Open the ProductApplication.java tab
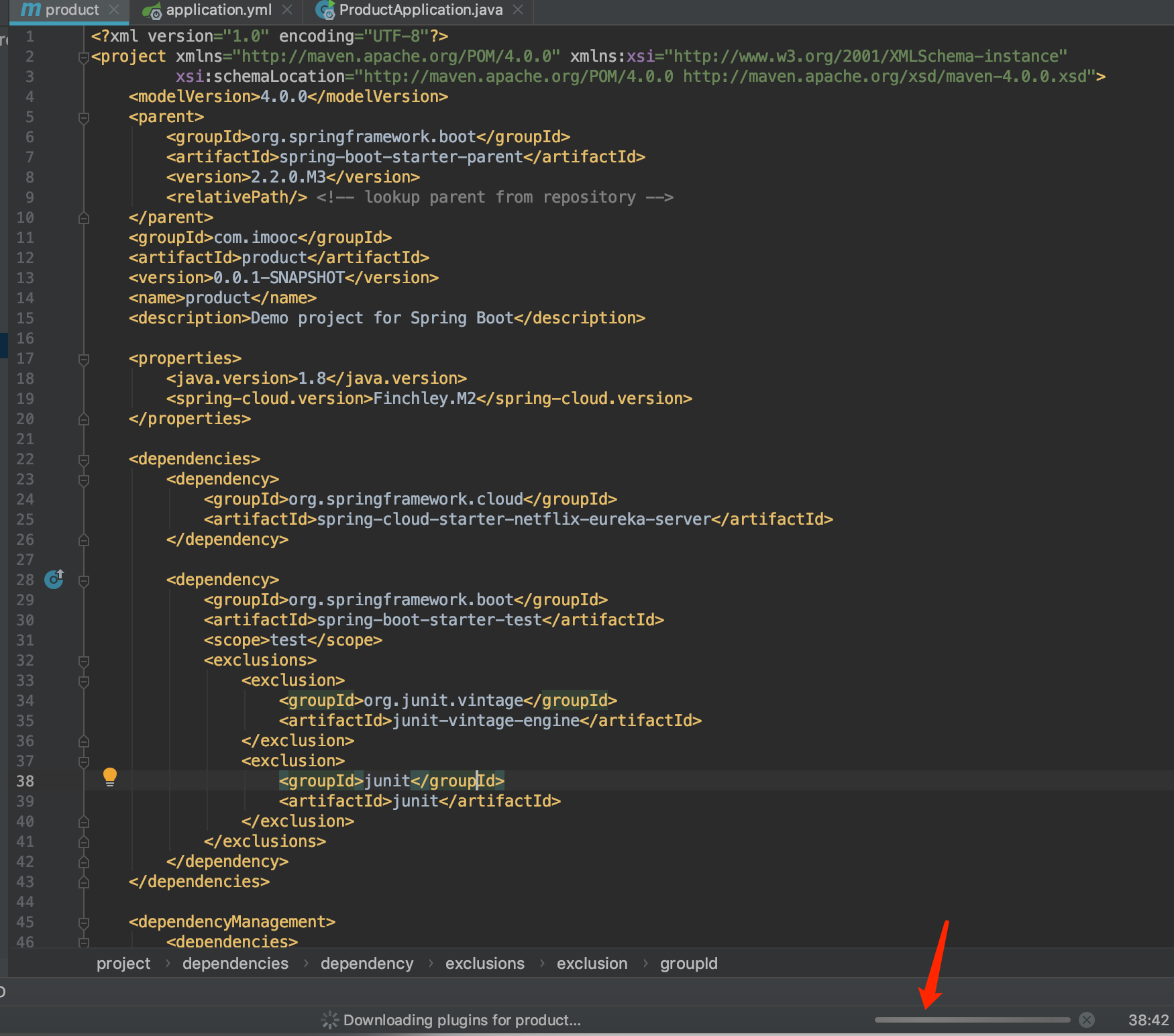This screenshot has width=1174, height=1036. point(421,10)
